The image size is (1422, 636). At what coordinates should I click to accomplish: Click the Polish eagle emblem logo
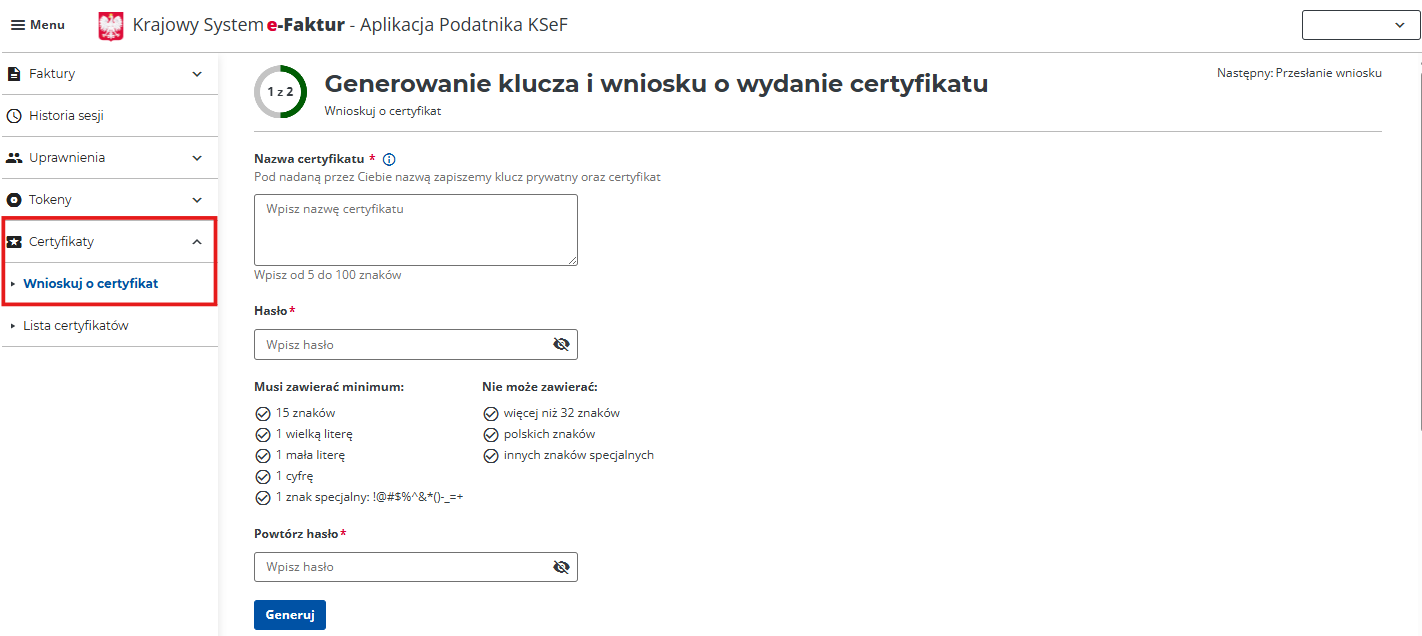click(111, 26)
